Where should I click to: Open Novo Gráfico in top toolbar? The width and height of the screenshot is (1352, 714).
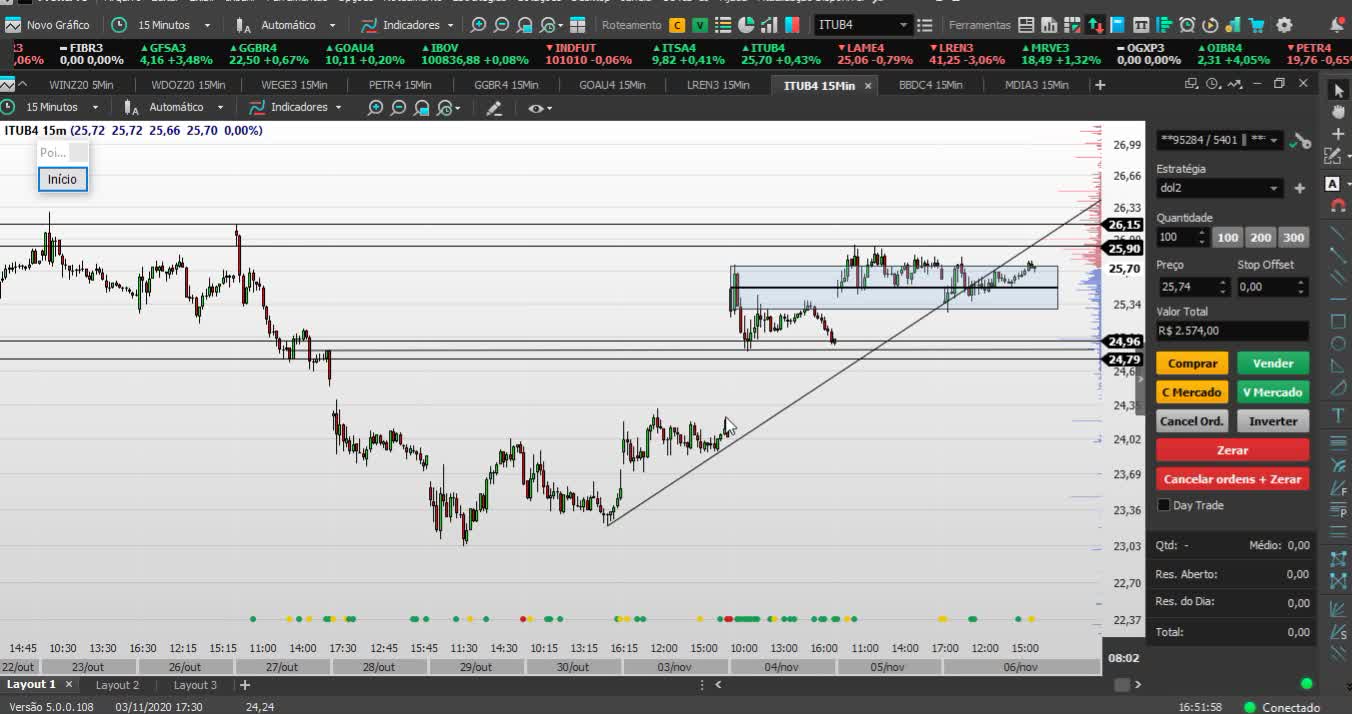click(49, 24)
